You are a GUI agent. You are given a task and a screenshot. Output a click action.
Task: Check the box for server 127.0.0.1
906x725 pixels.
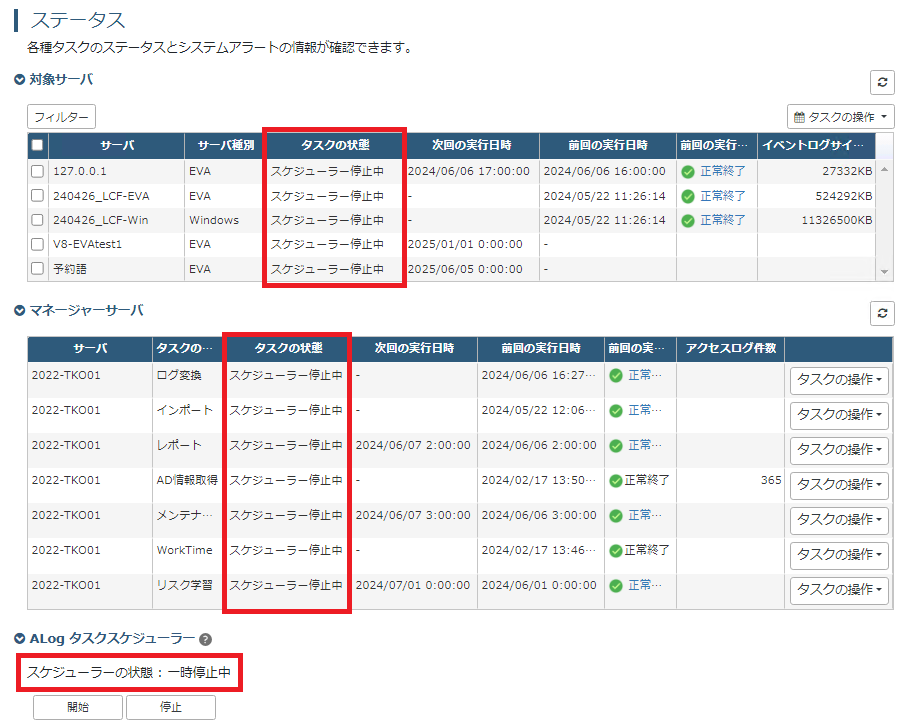pos(38,171)
